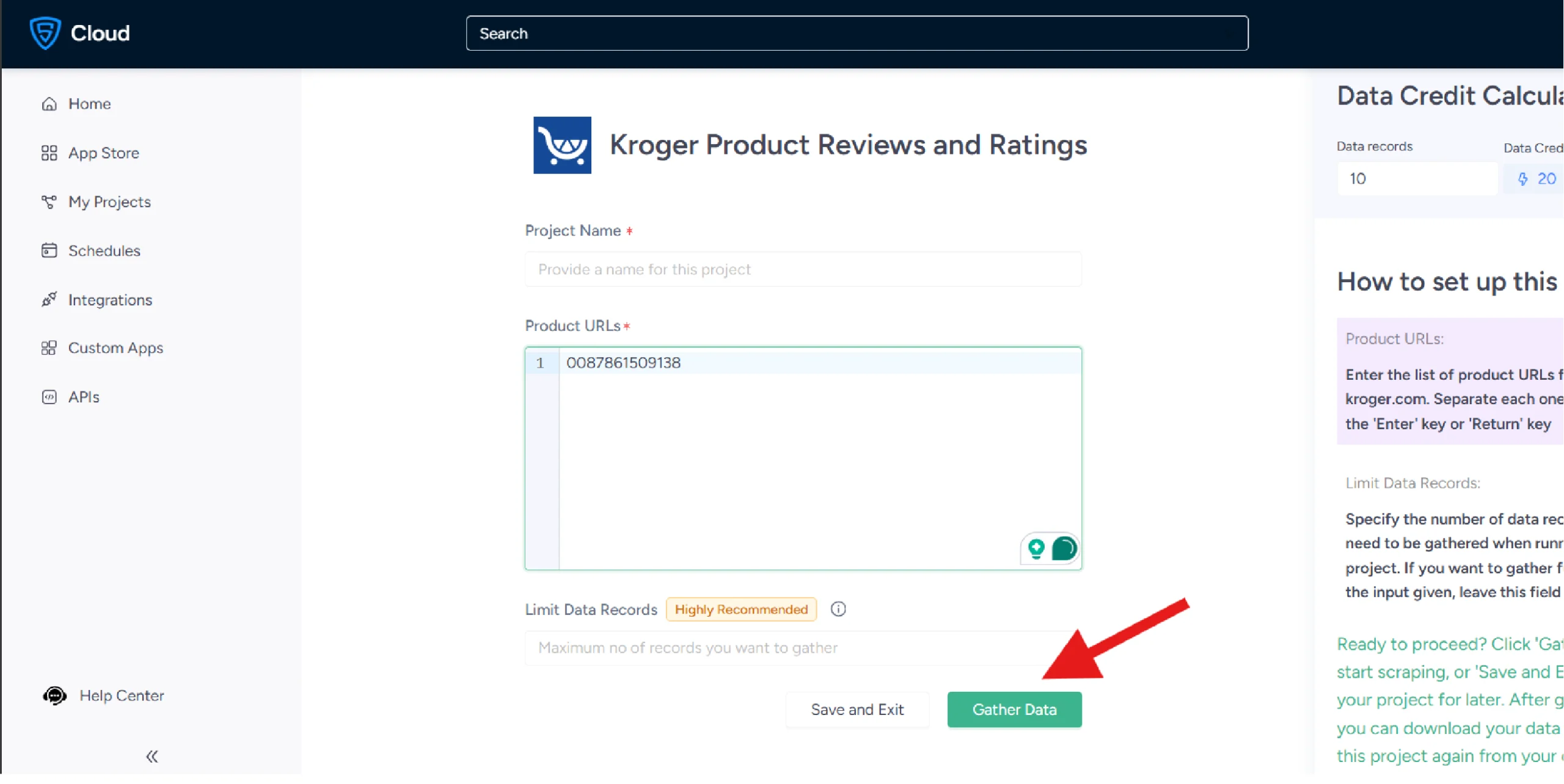Click the Gather Data button
The image size is (1564, 784).
(1014, 710)
